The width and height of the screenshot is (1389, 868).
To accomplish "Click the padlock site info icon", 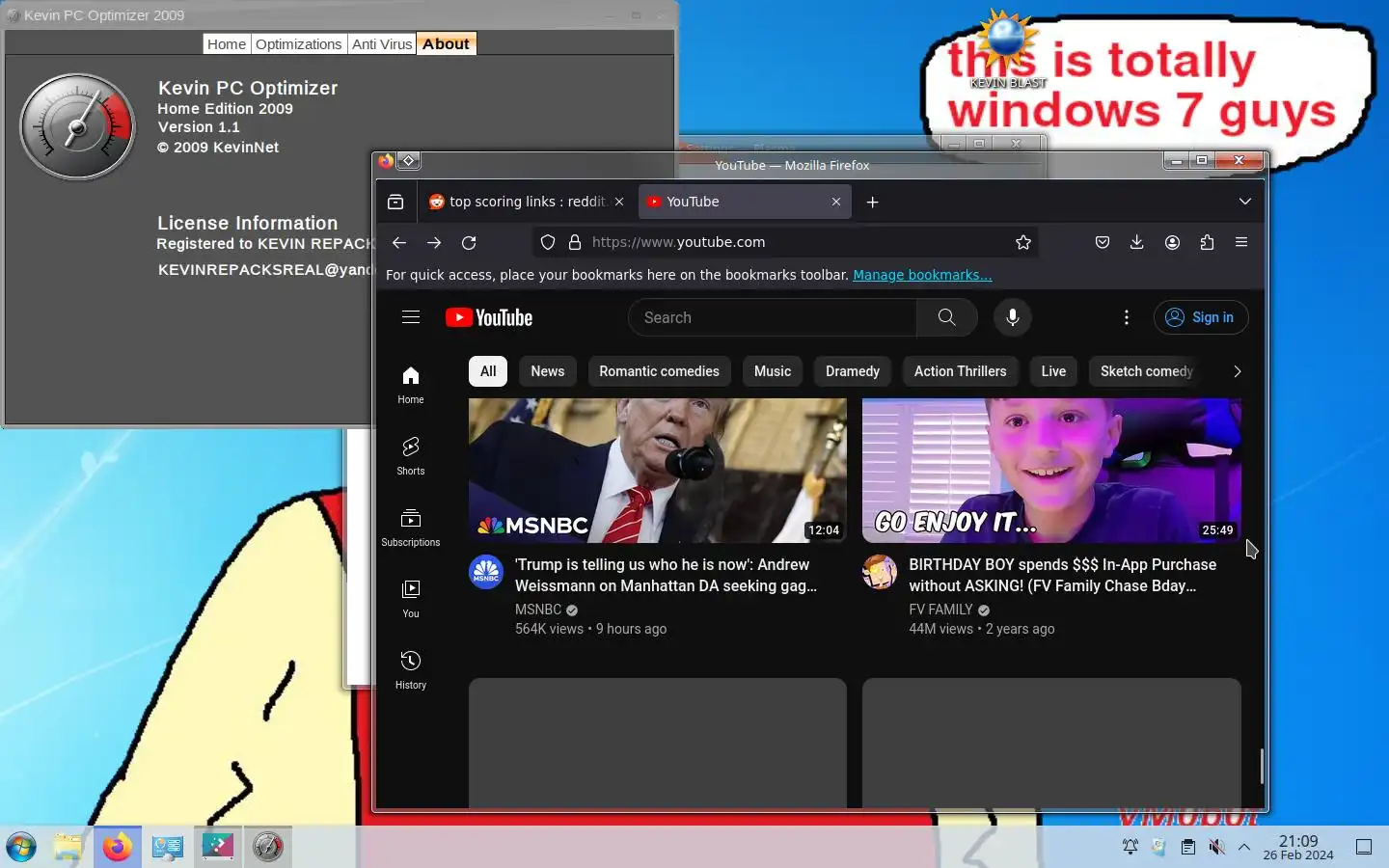I will click(x=575, y=243).
